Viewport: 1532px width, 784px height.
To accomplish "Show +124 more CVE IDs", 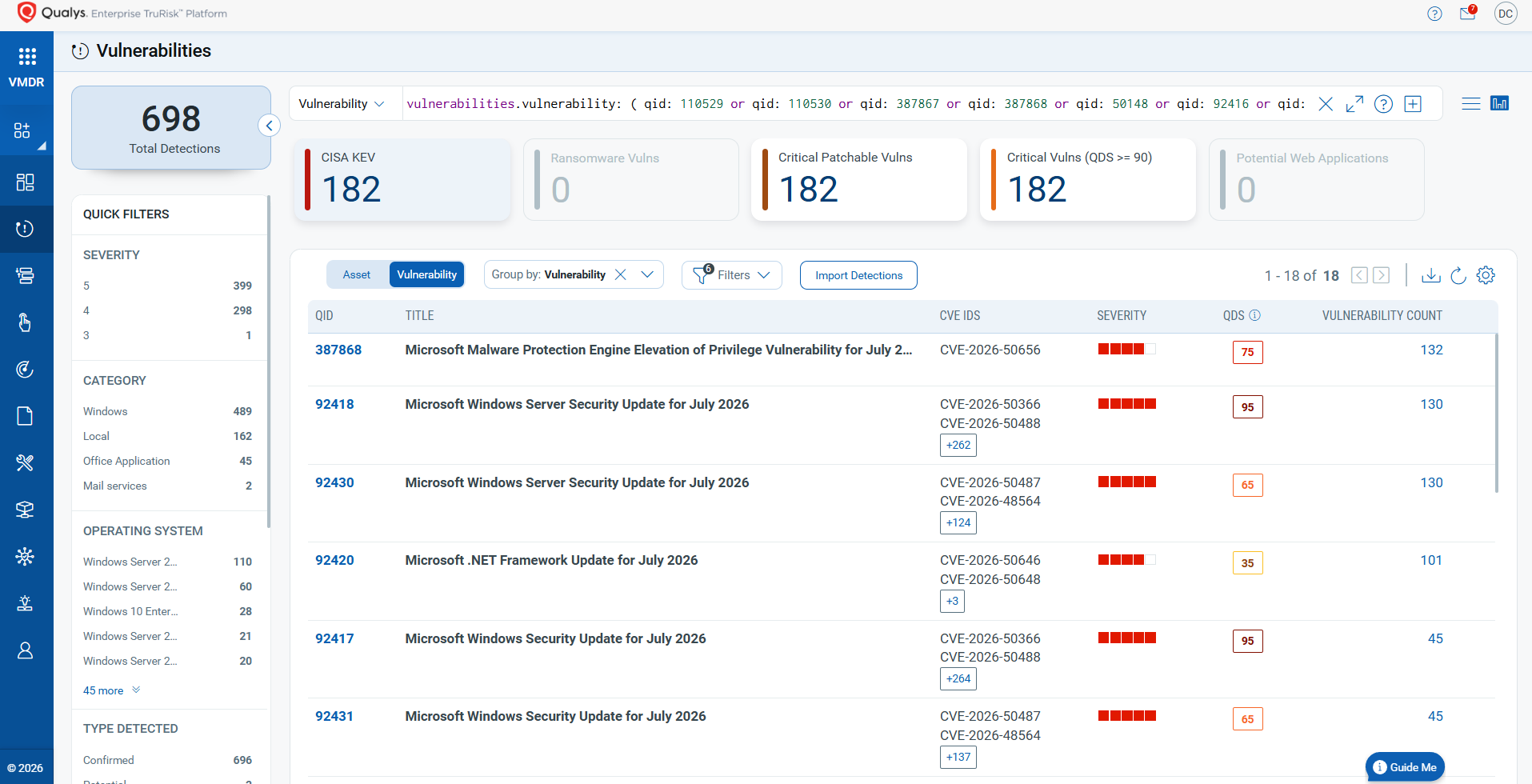I will [x=958, y=522].
